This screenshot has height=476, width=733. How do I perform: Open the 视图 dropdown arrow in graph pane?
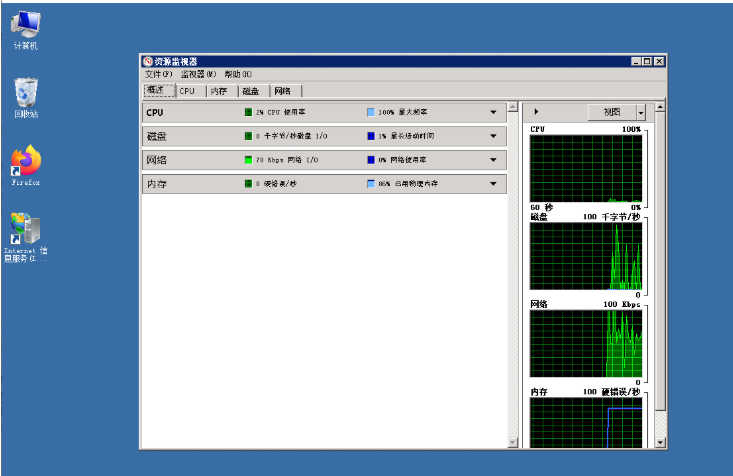tap(641, 113)
